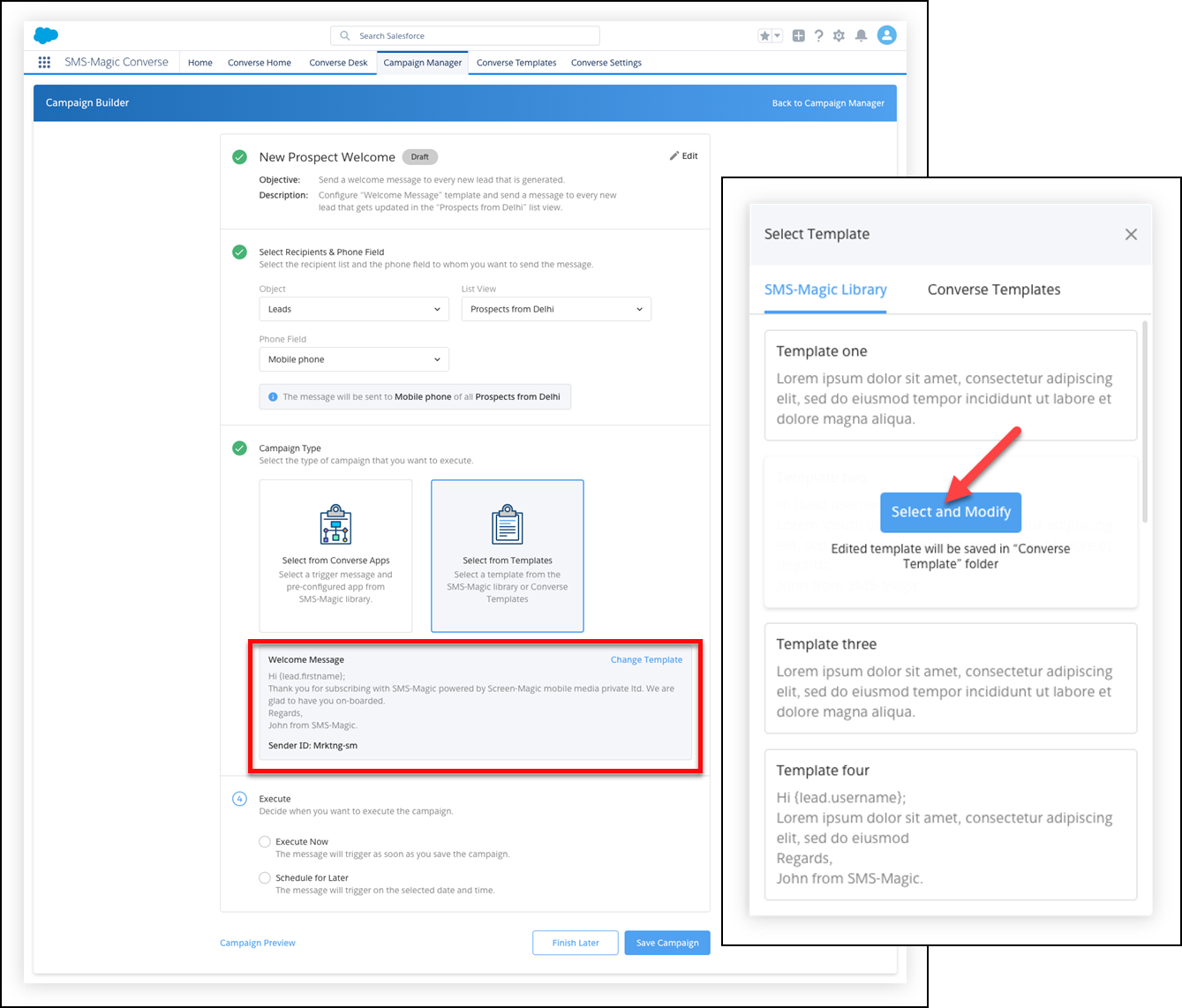The height and width of the screenshot is (1008, 1182).
Task: Click the Select and Modify button
Action: point(951,512)
